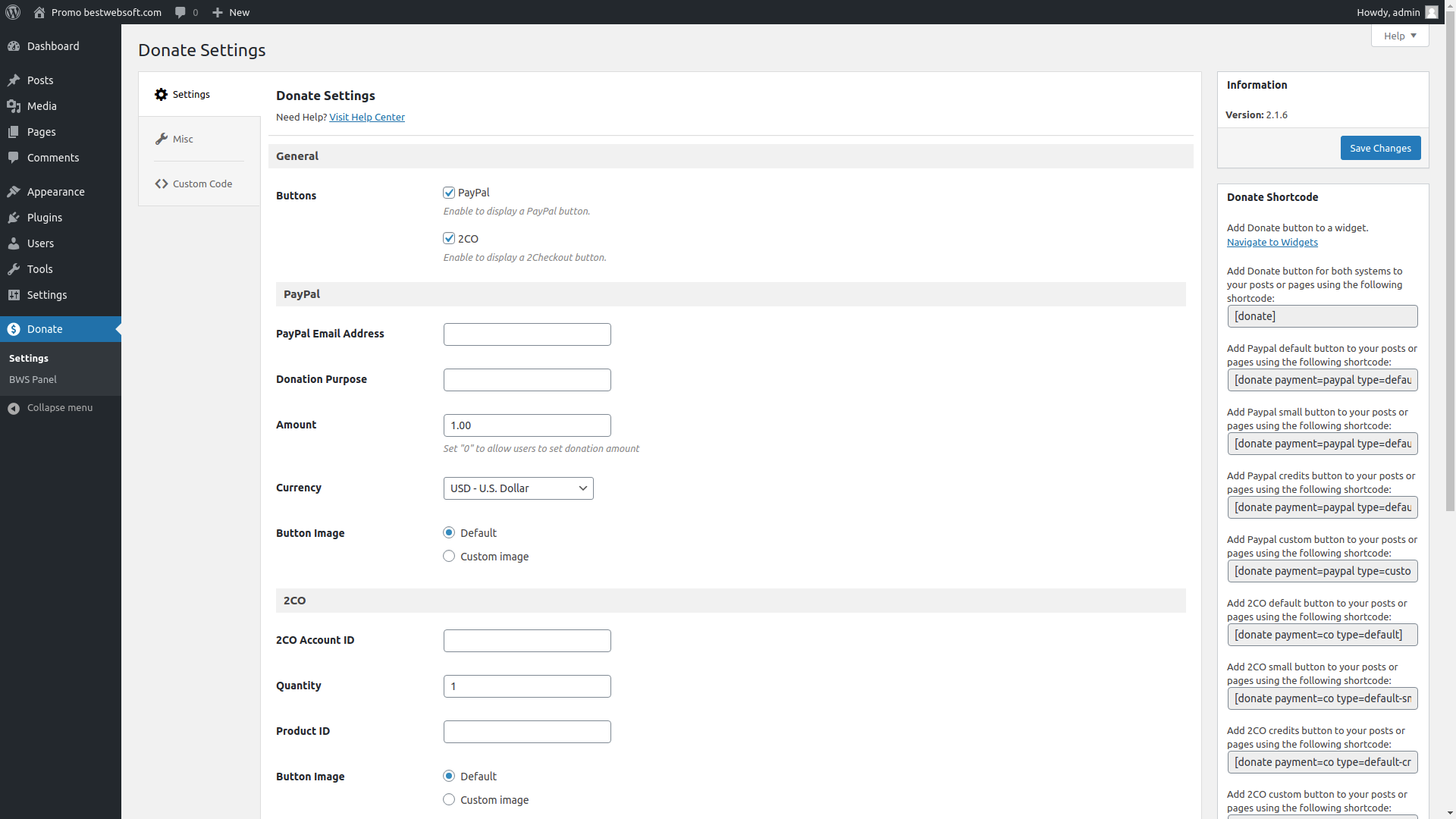Switch to the Misc tab
The height and width of the screenshot is (819, 1456).
click(x=199, y=139)
